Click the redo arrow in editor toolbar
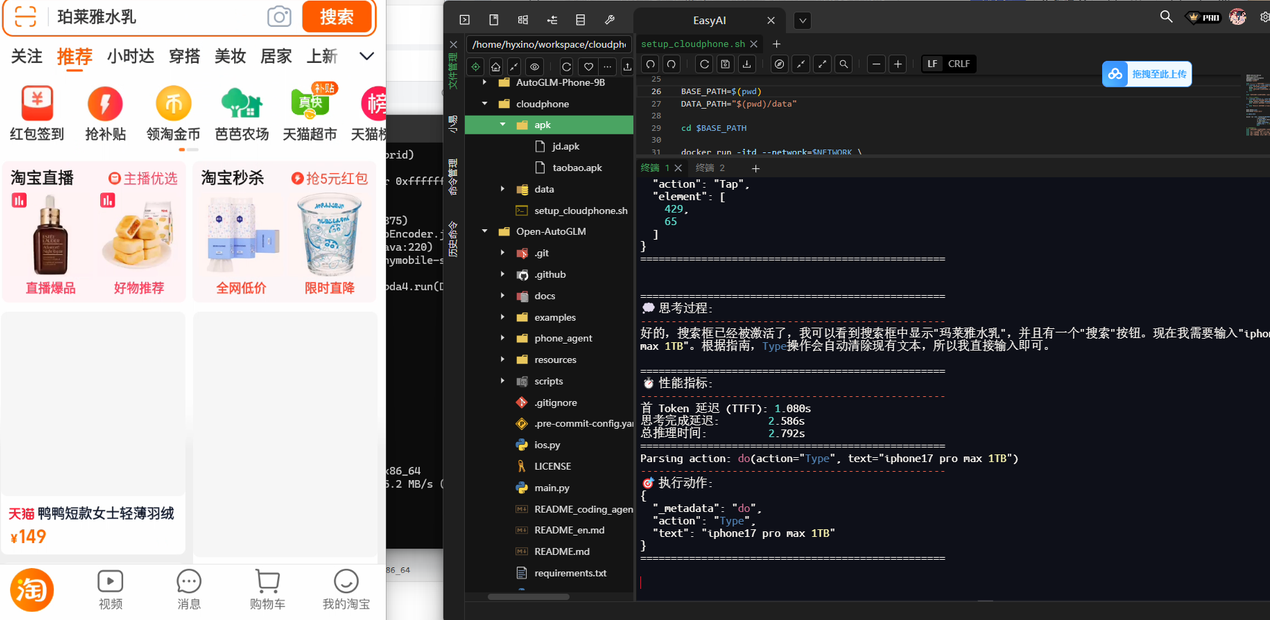This screenshot has width=1270, height=620. click(x=672, y=64)
